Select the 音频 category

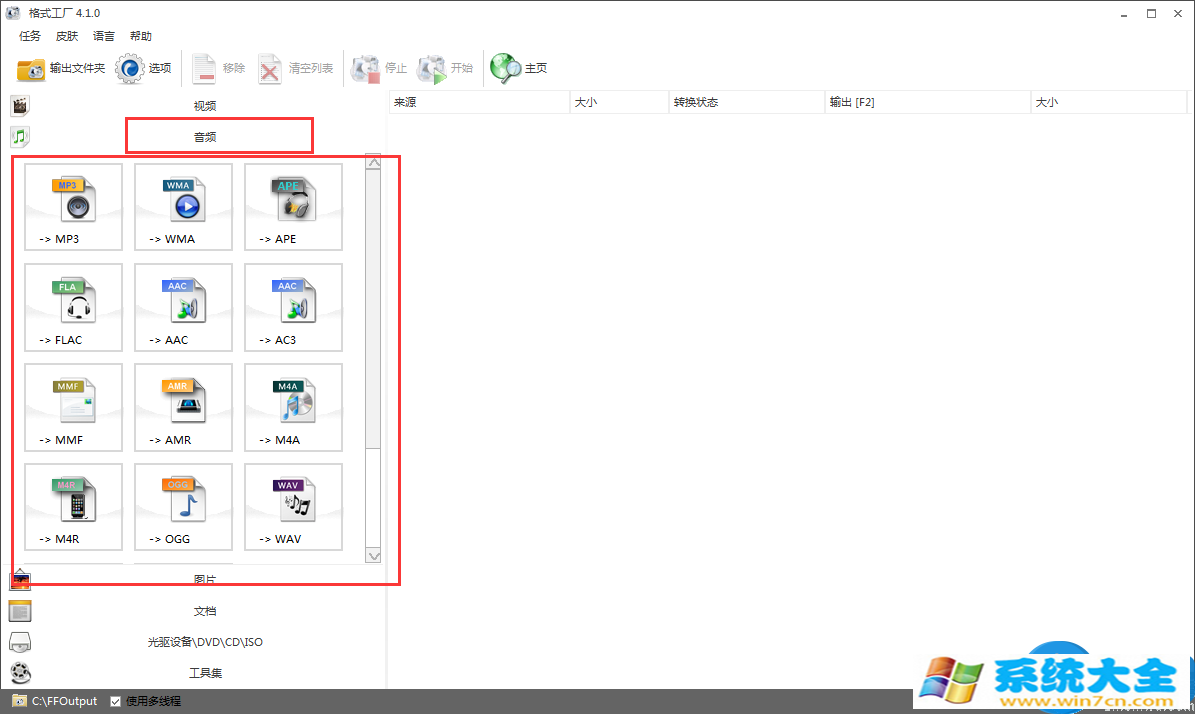point(204,137)
